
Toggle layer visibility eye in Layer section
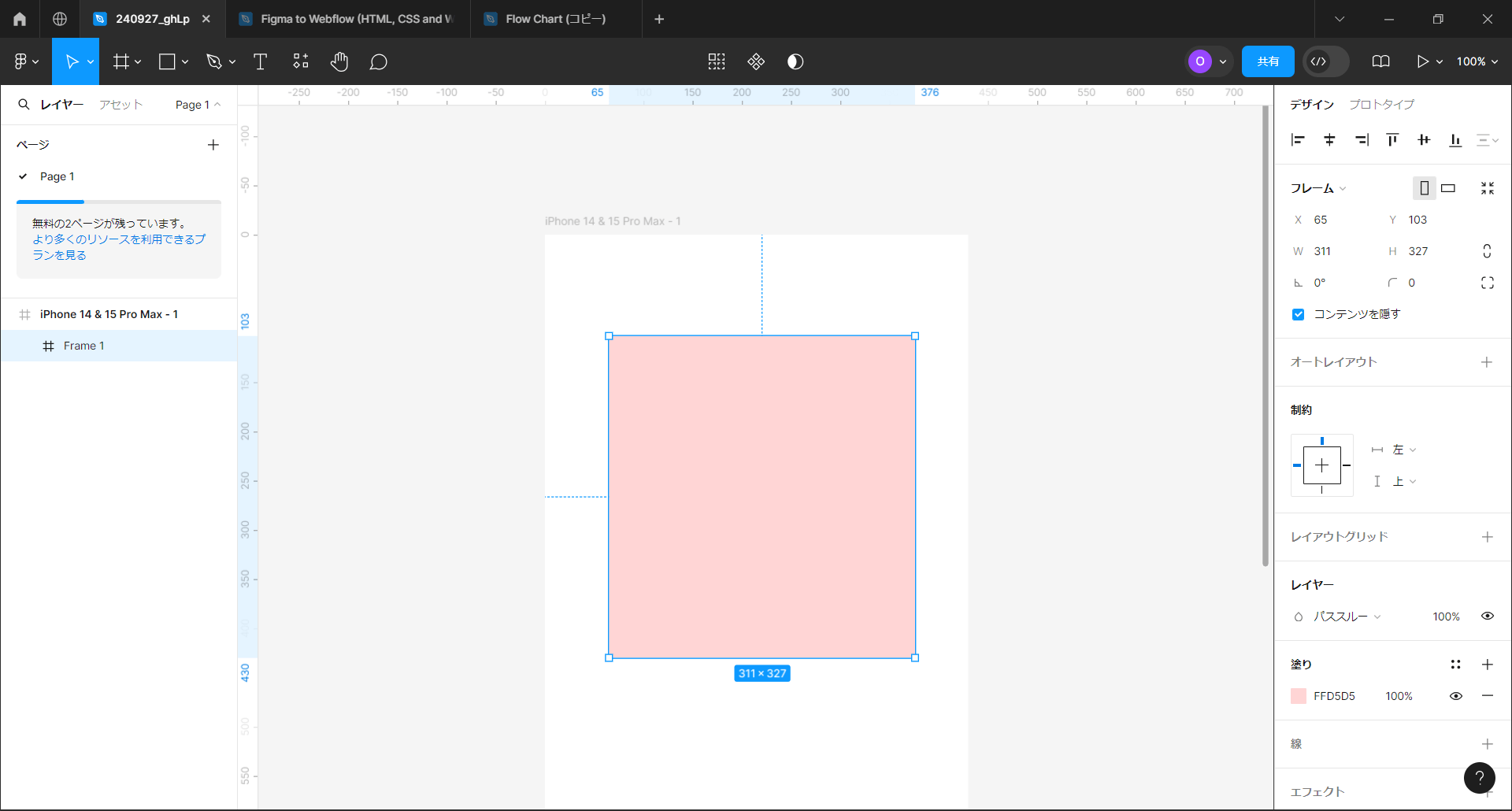click(x=1488, y=617)
